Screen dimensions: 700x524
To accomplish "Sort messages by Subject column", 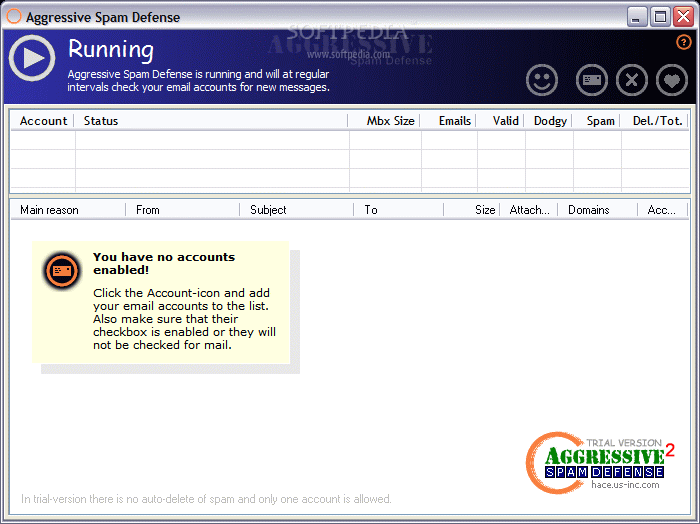I will [x=297, y=210].
